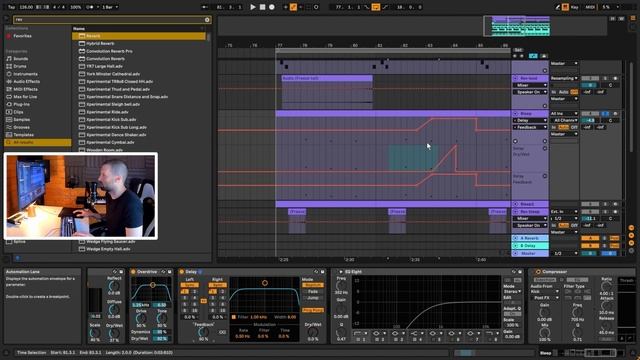This screenshot has width=640, height=360.
Task: Select the Reverb item in results
Action: tap(139, 36)
